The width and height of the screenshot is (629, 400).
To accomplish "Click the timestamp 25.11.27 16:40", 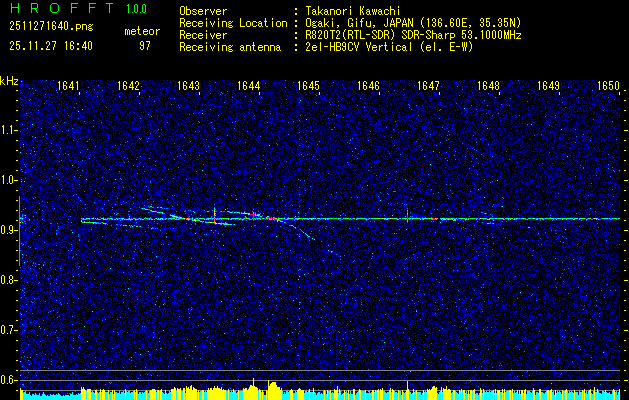I will 51,46.
